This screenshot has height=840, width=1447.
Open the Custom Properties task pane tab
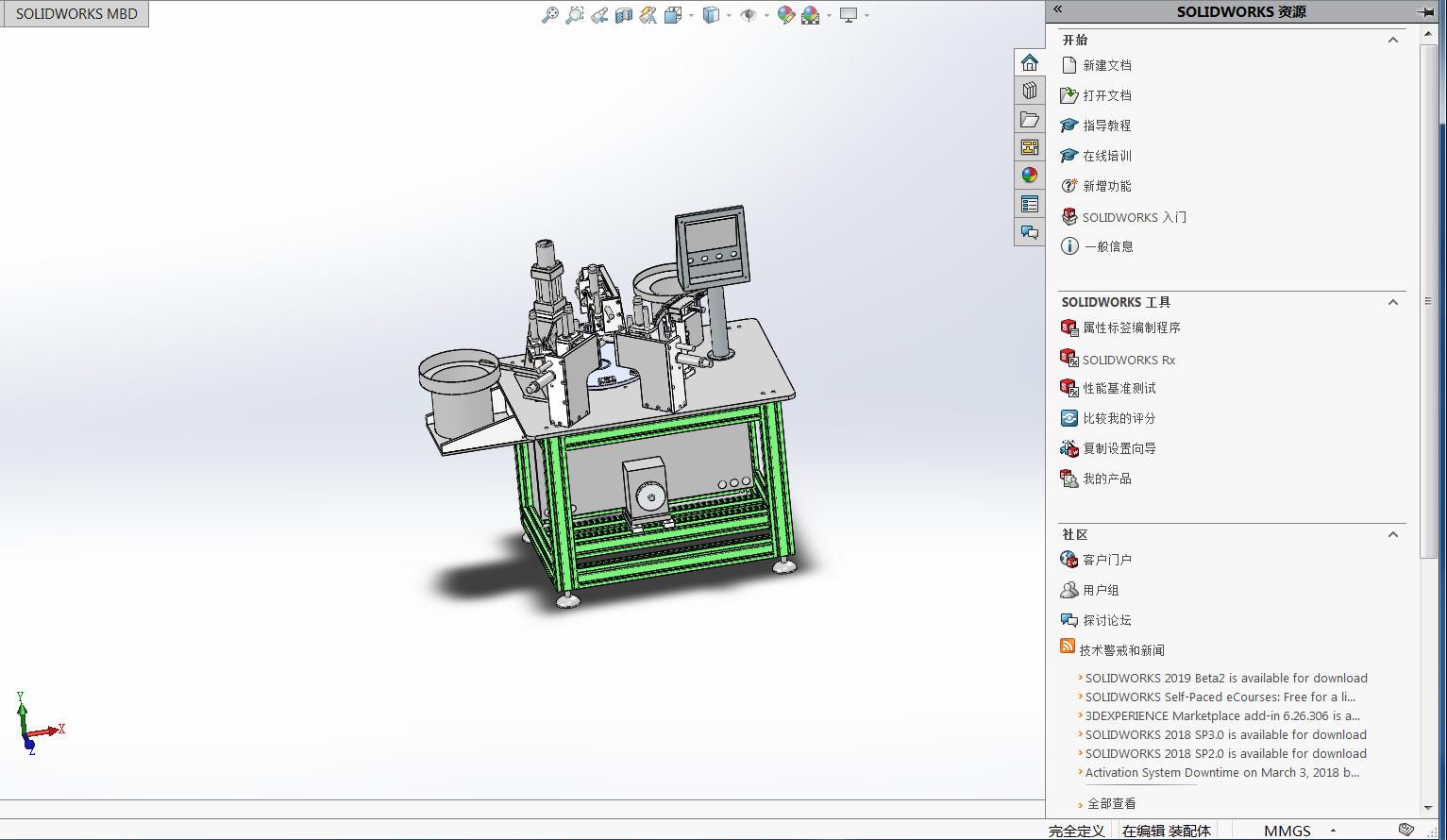1030,204
